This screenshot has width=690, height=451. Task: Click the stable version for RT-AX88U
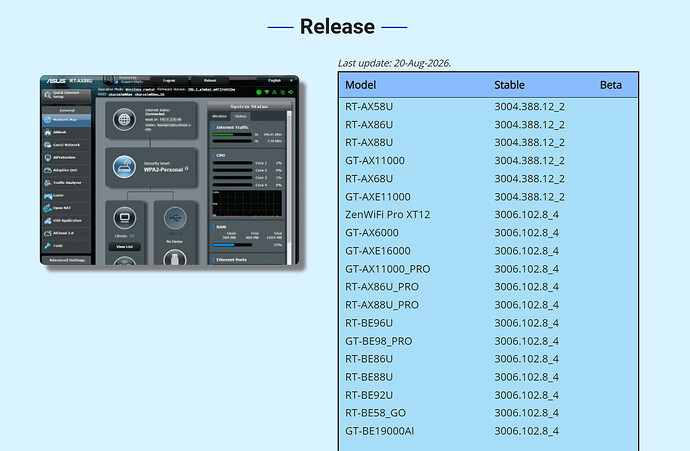click(529, 143)
